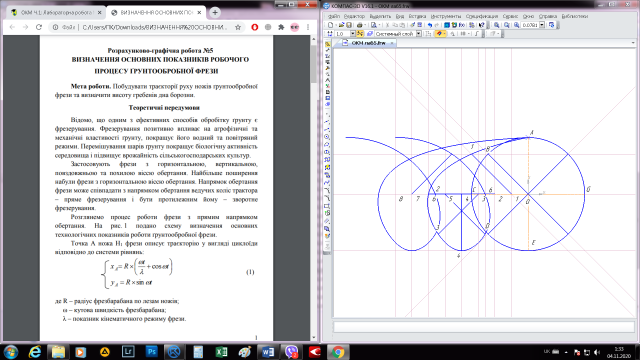Undo last action with blue arrow
This screenshot has height=360, width=640.
pyautogui.click(x=430, y=25)
